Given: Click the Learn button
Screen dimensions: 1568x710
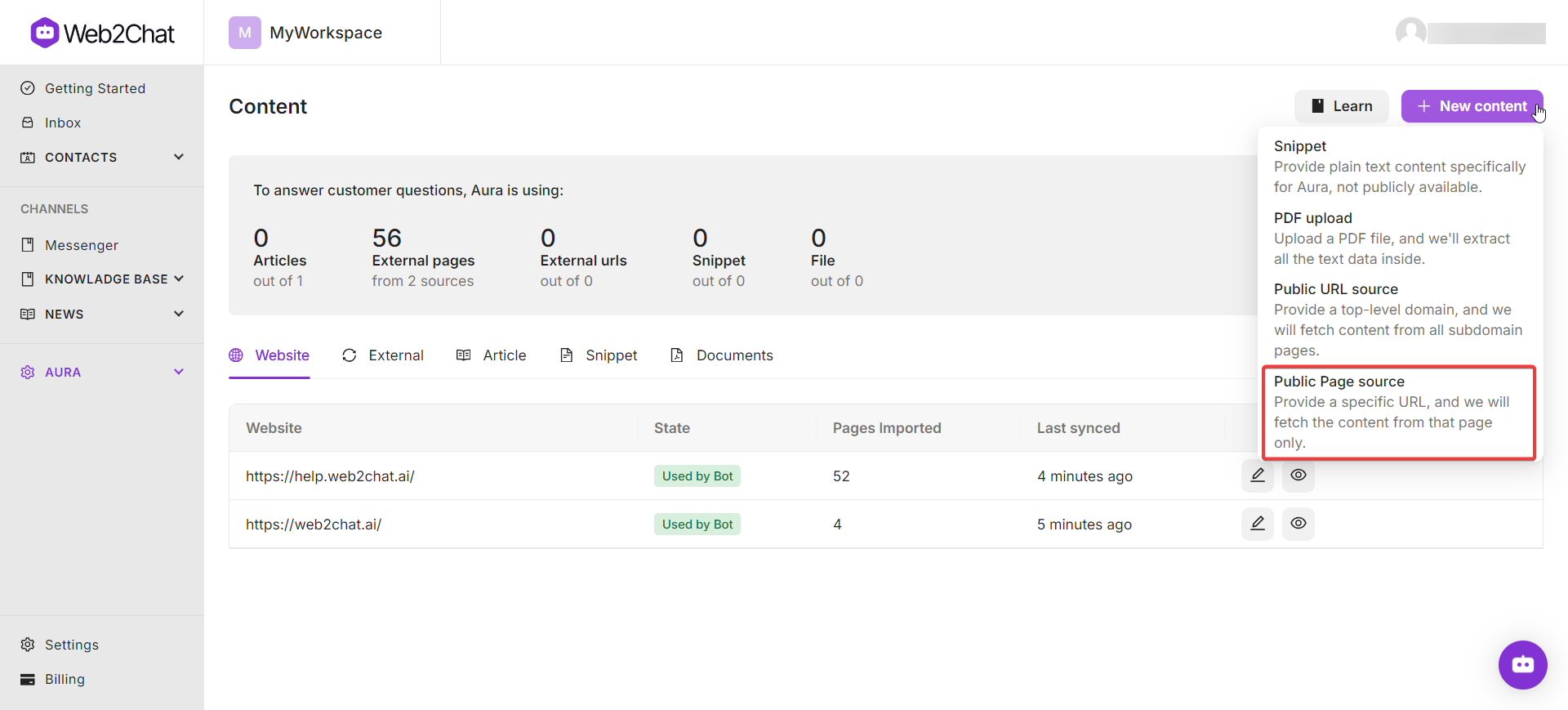Looking at the screenshot, I should (x=1342, y=106).
